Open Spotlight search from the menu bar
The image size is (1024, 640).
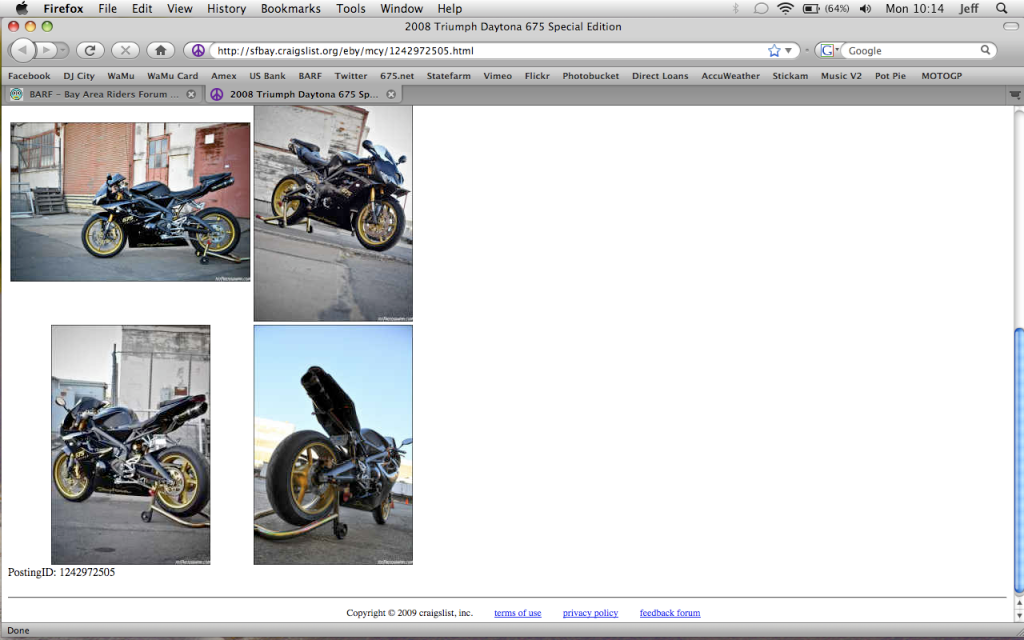(x=1001, y=8)
